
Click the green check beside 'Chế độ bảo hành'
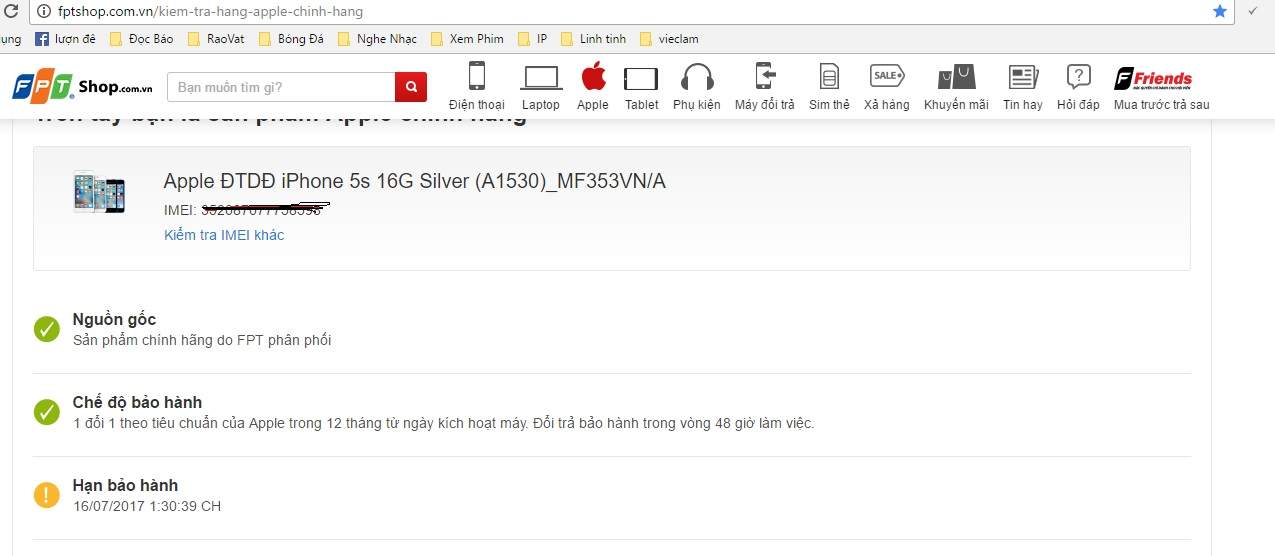(47, 412)
